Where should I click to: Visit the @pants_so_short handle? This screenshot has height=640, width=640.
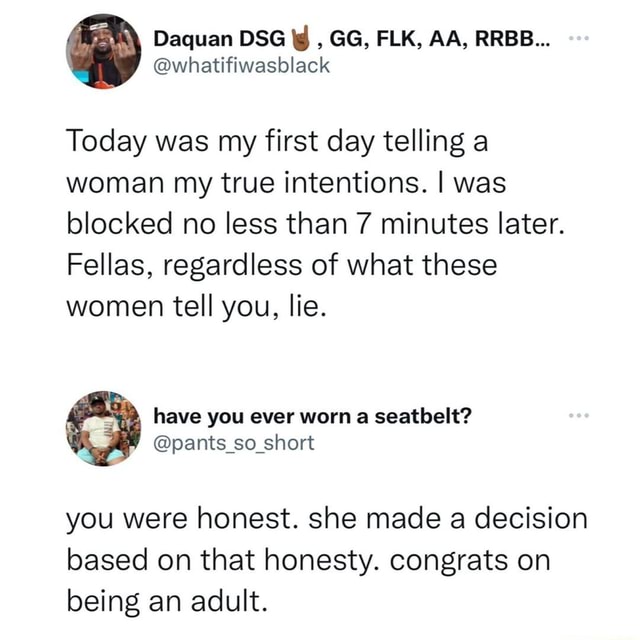234,443
